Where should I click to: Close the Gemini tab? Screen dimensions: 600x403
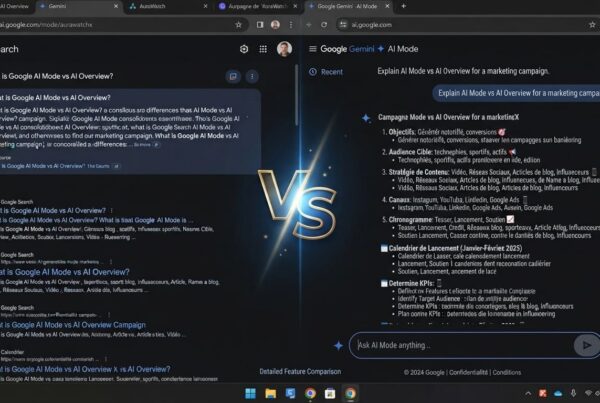coord(116,7)
